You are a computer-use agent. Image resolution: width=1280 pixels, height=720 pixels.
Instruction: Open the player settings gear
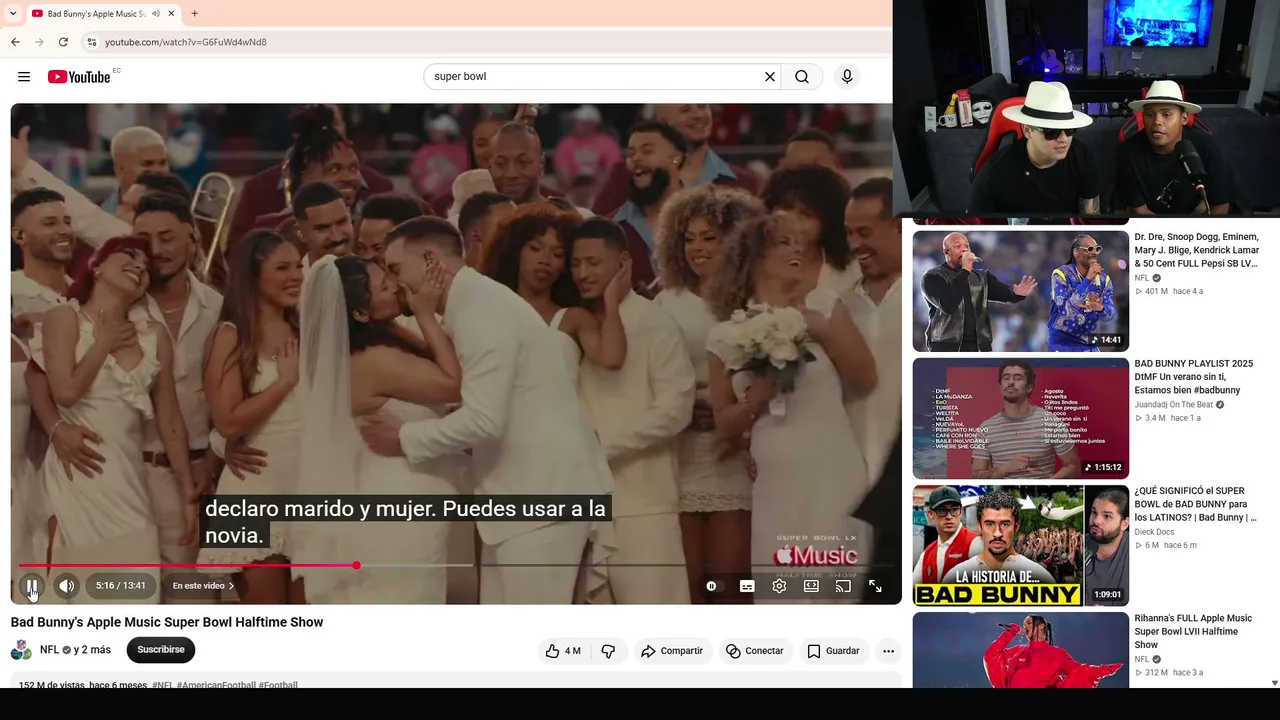(x=779, y=586)
